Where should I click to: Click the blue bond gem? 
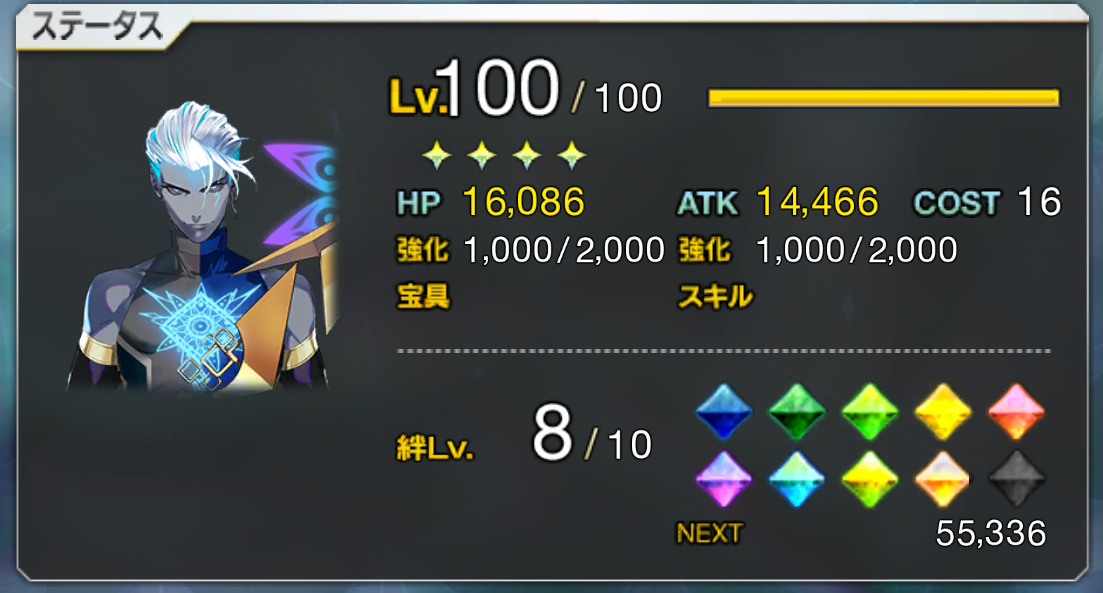pyautogui.click(x=723, y=411)
